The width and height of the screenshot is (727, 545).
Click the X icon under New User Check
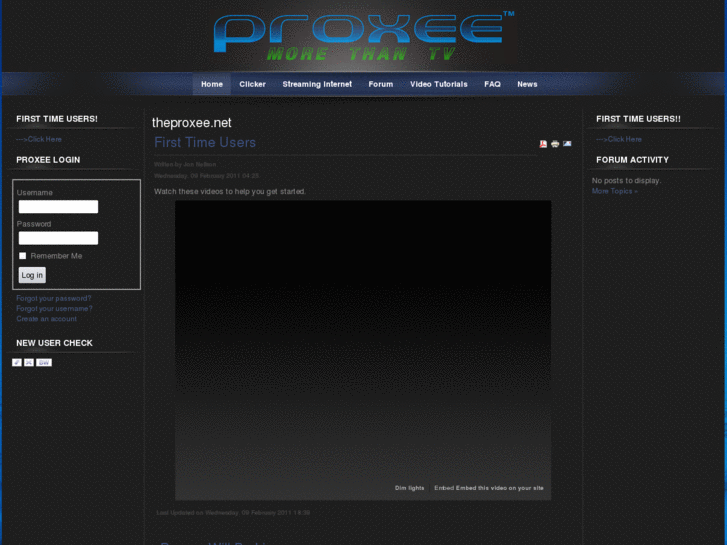click(x=29, y=362)
